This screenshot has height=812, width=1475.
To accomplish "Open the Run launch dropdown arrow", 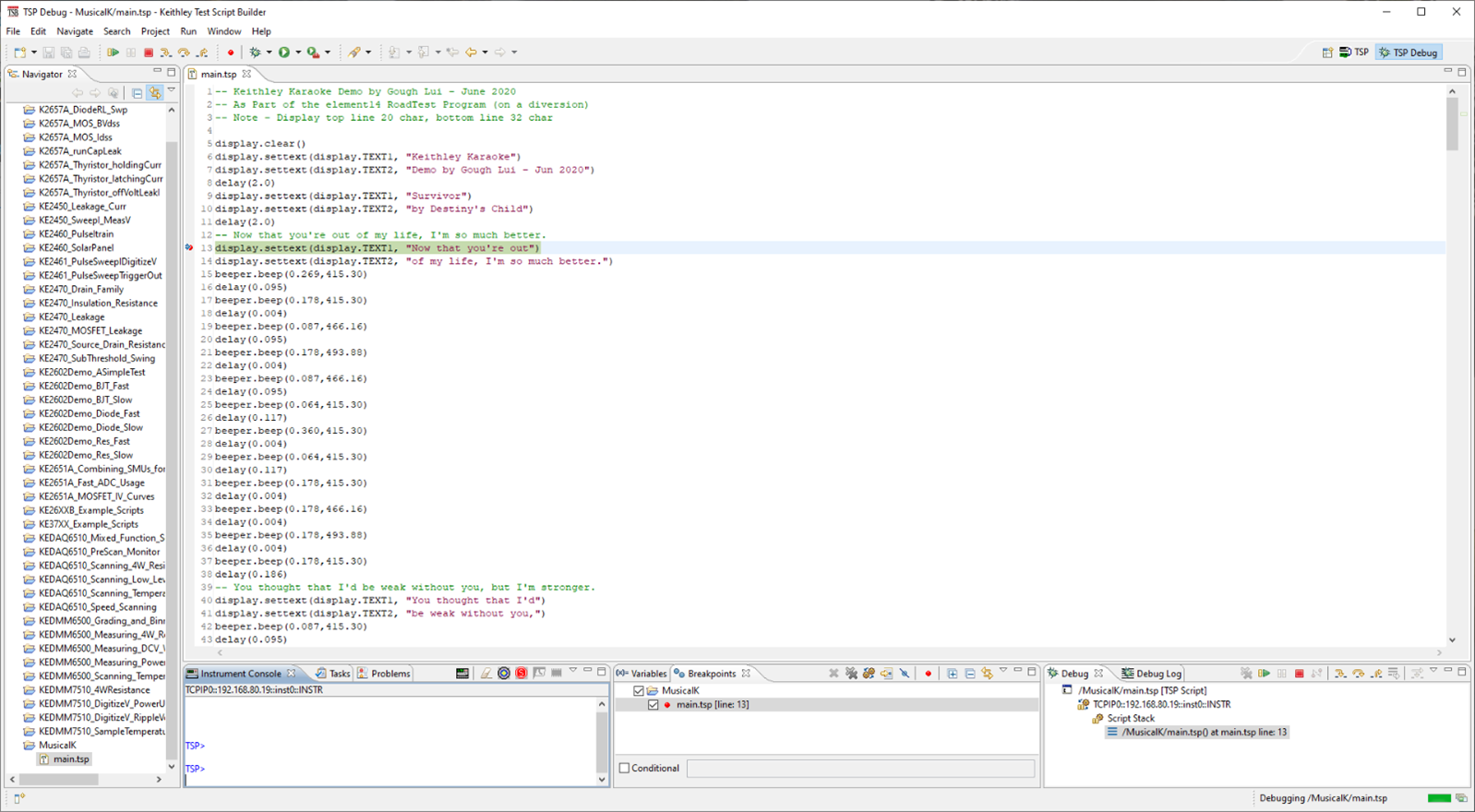I will [297, 53].
